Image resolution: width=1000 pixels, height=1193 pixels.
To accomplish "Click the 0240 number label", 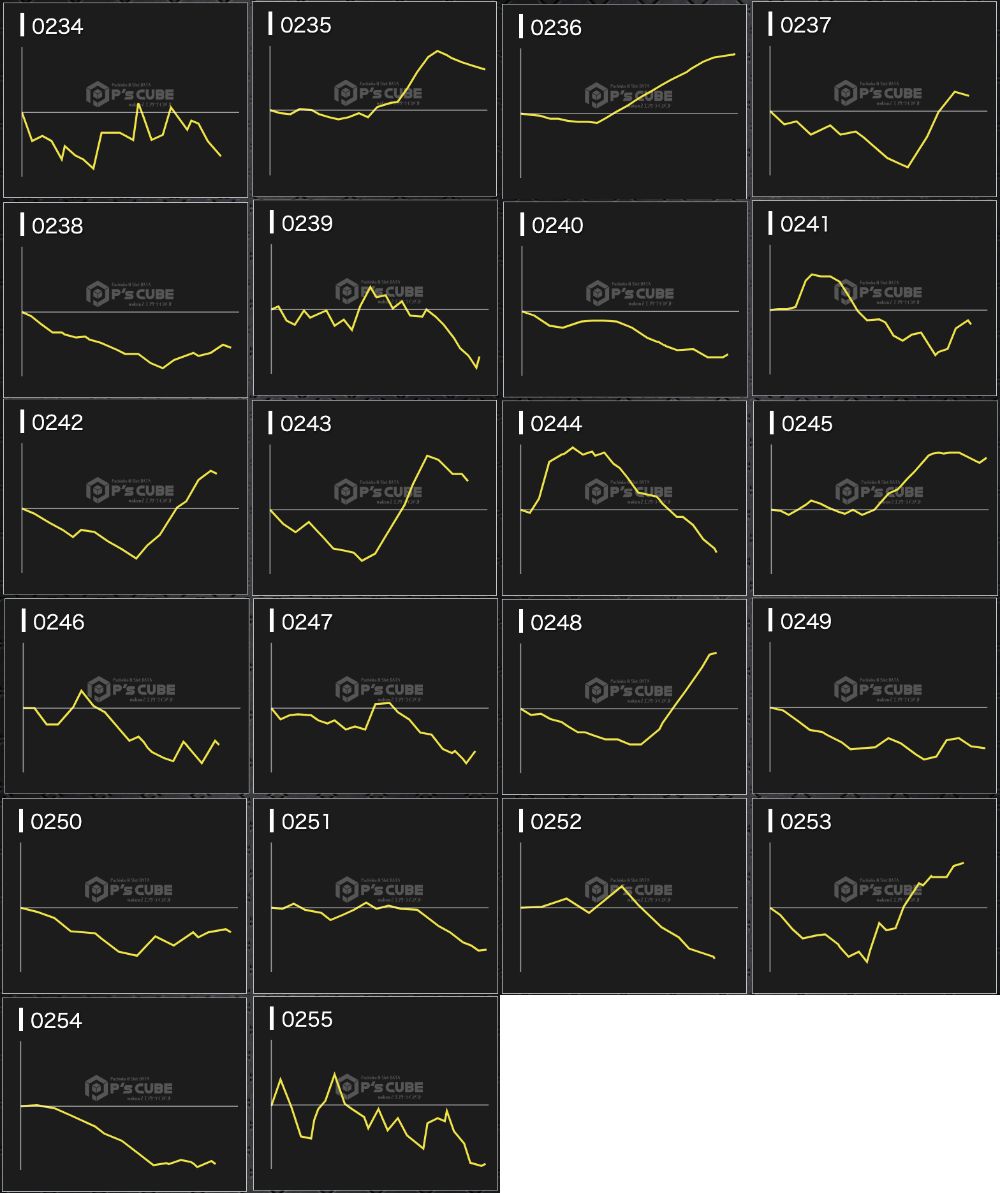I will (557, 225).
